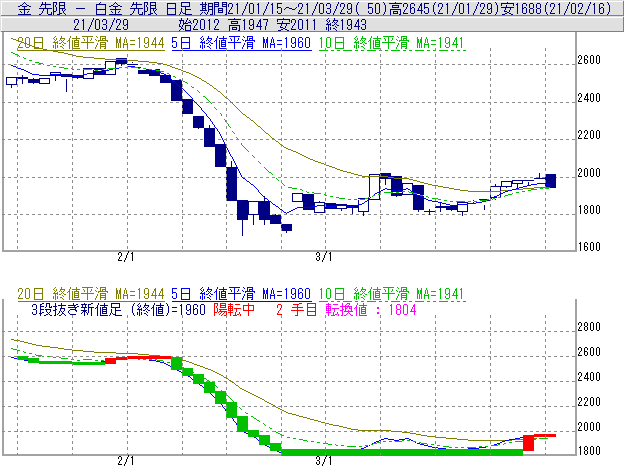Select the upper chart 10日 終値平滑 MA=1941 legend
624x473 pixels.
392,43
